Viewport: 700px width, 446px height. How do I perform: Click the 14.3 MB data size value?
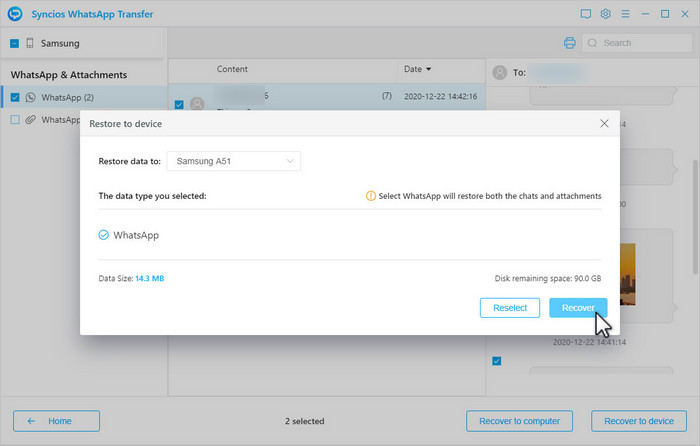pos(150,278)
